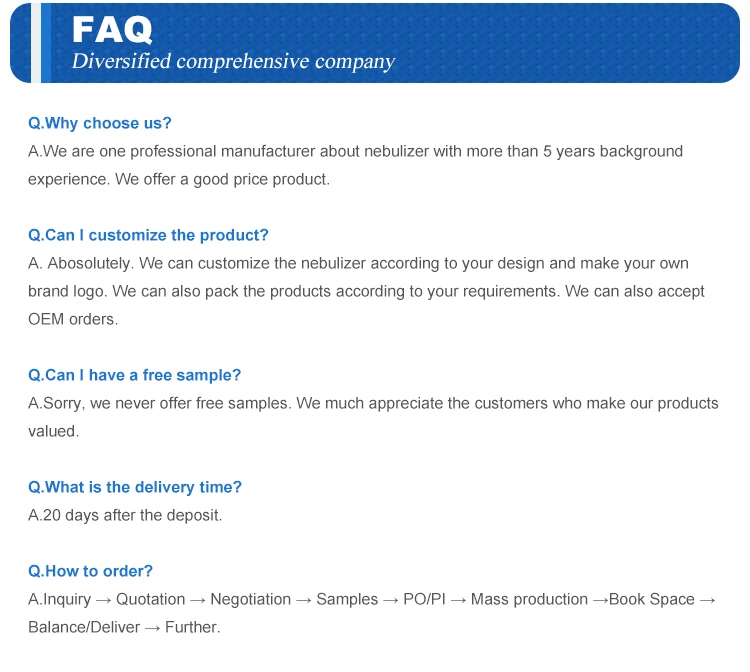
Task: Click the 'Balance/Deliver' step on the last line
Action: point(84,628)
